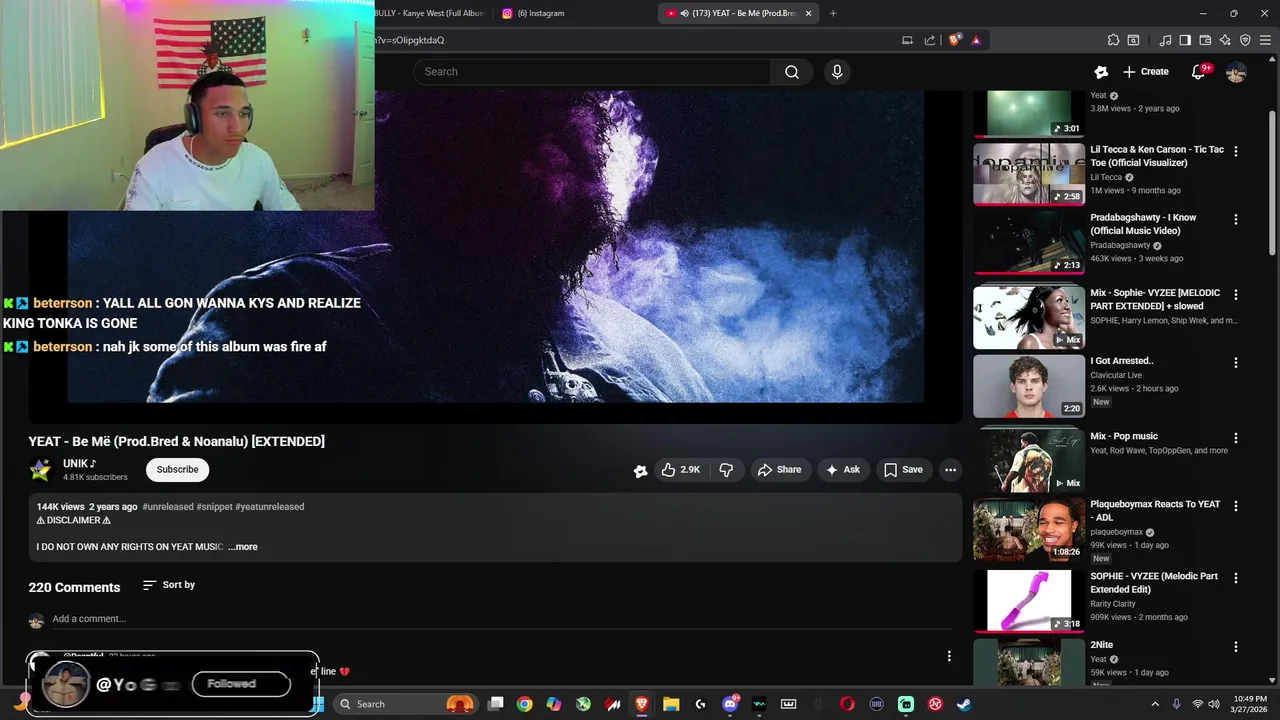The image size is (1280, 720).
Task: Open Plaqueboymax Reacts To YEAT thumbnail
Action: pyautogui.click(x=1029, y=529)
